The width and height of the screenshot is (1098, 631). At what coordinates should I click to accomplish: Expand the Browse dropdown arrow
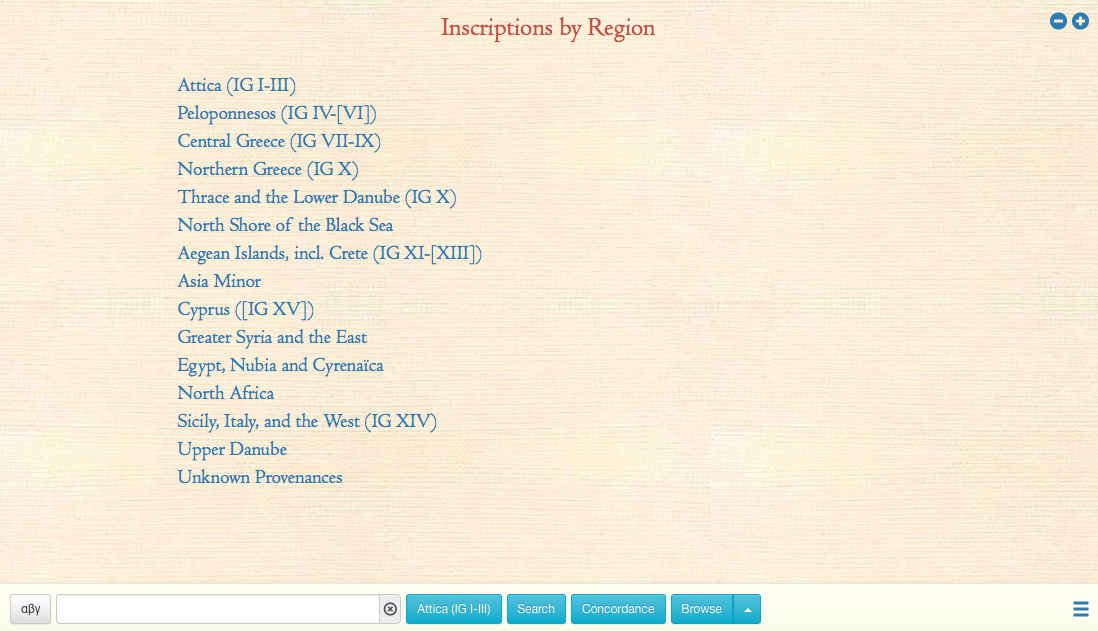click(747, 609)
